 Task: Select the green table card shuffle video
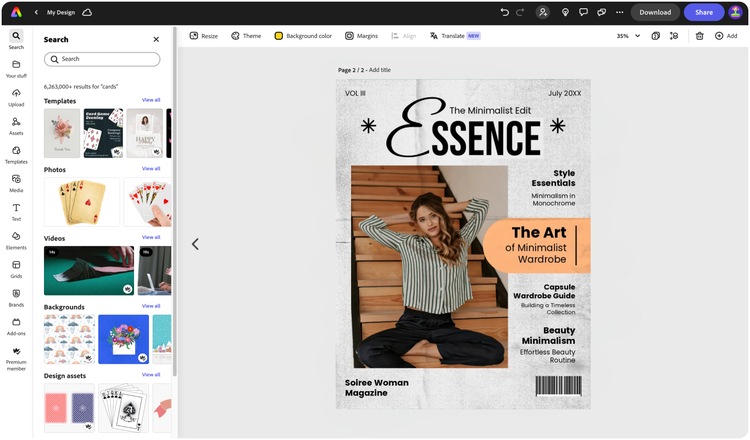coord(89,271)
